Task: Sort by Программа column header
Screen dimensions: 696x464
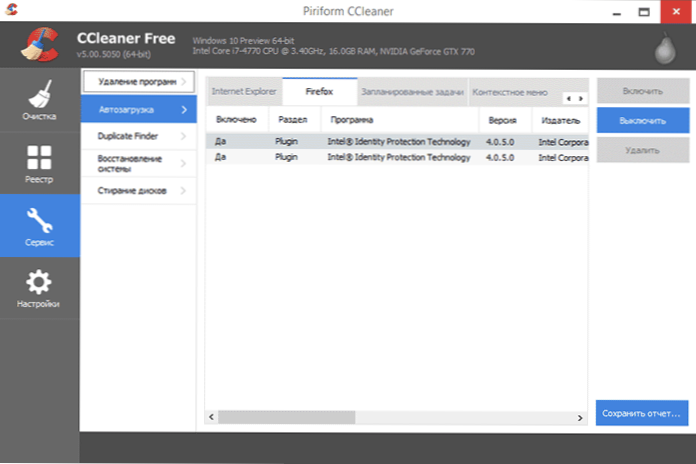Action: (x=399, y=120)
